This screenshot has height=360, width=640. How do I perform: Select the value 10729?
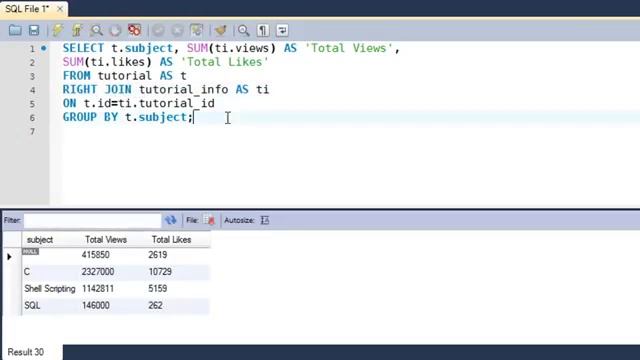pyautogui.click(x=160, y=272)
